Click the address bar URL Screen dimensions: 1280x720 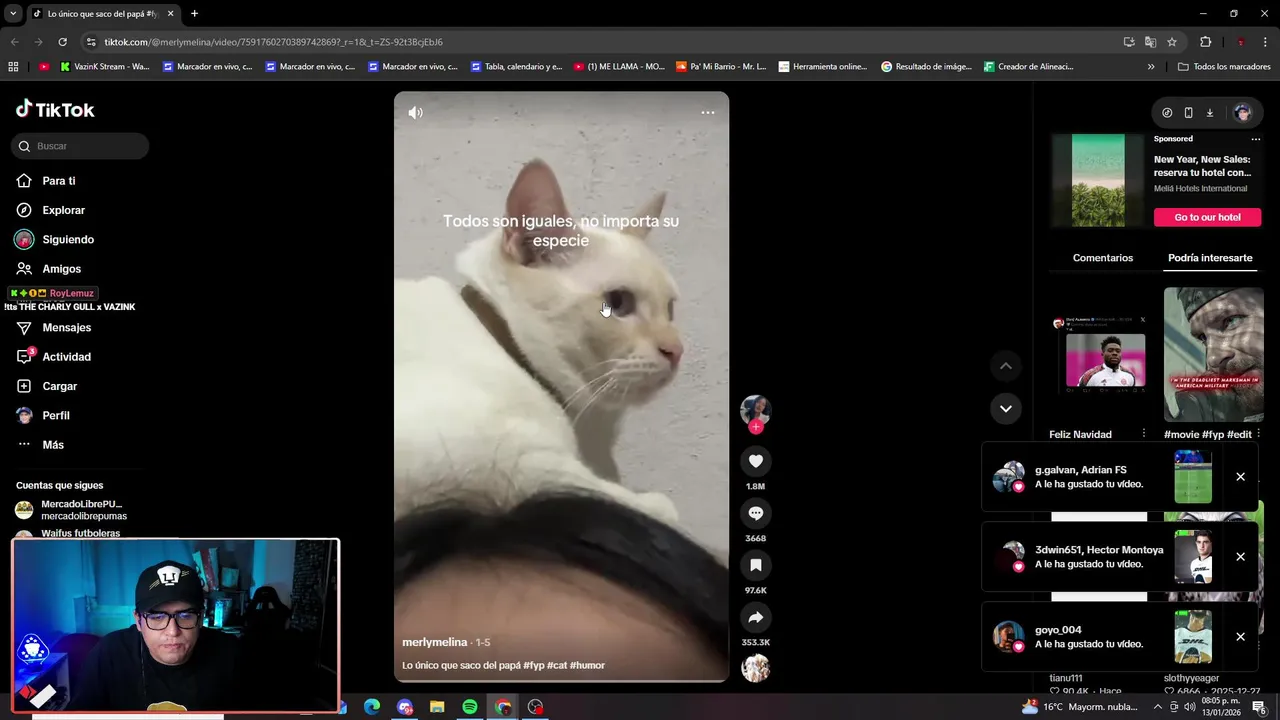274,42
